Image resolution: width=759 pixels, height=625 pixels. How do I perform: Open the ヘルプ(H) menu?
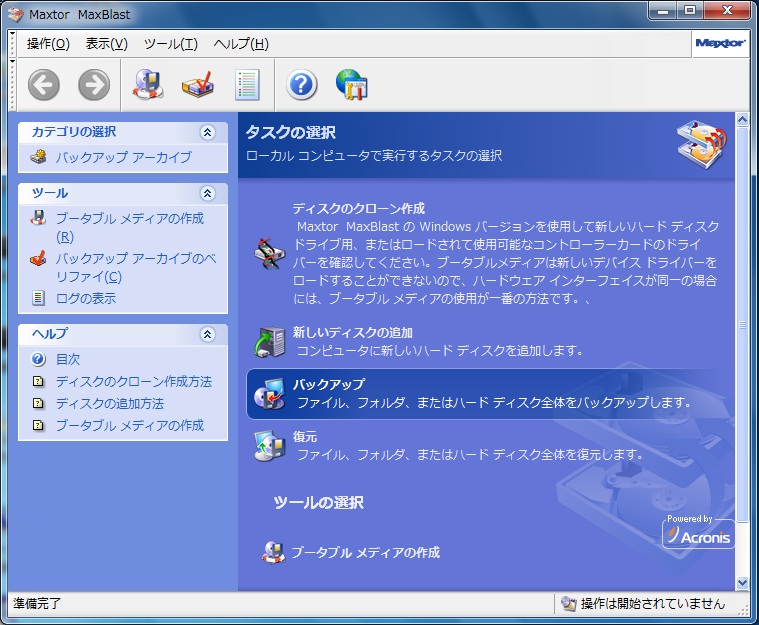pyautogui.click(x=241, y=44)
